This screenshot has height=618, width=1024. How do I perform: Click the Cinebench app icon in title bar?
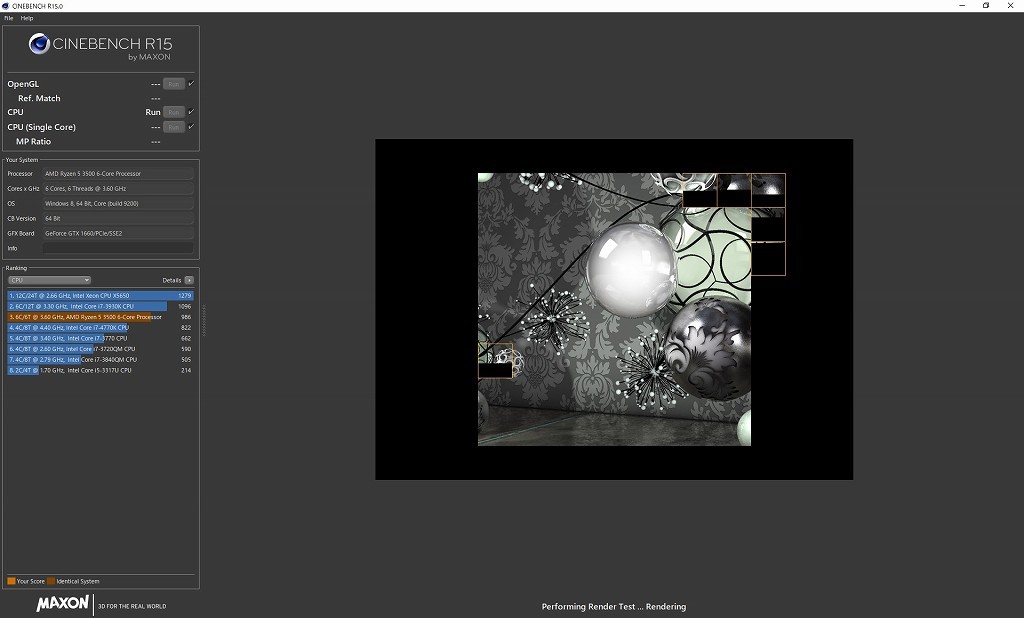tap(5, 5)
